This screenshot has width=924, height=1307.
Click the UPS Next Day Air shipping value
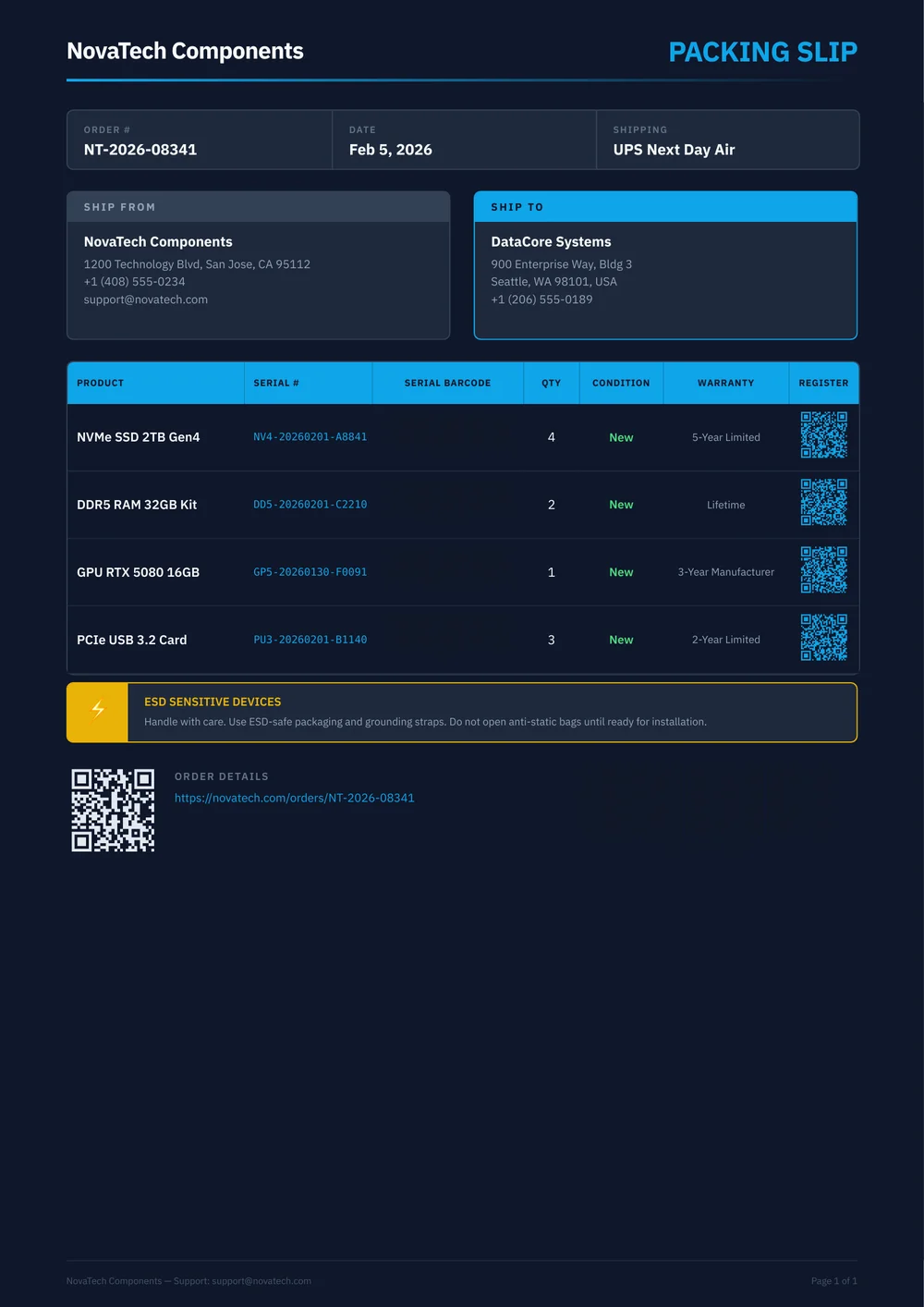(674, 150)
